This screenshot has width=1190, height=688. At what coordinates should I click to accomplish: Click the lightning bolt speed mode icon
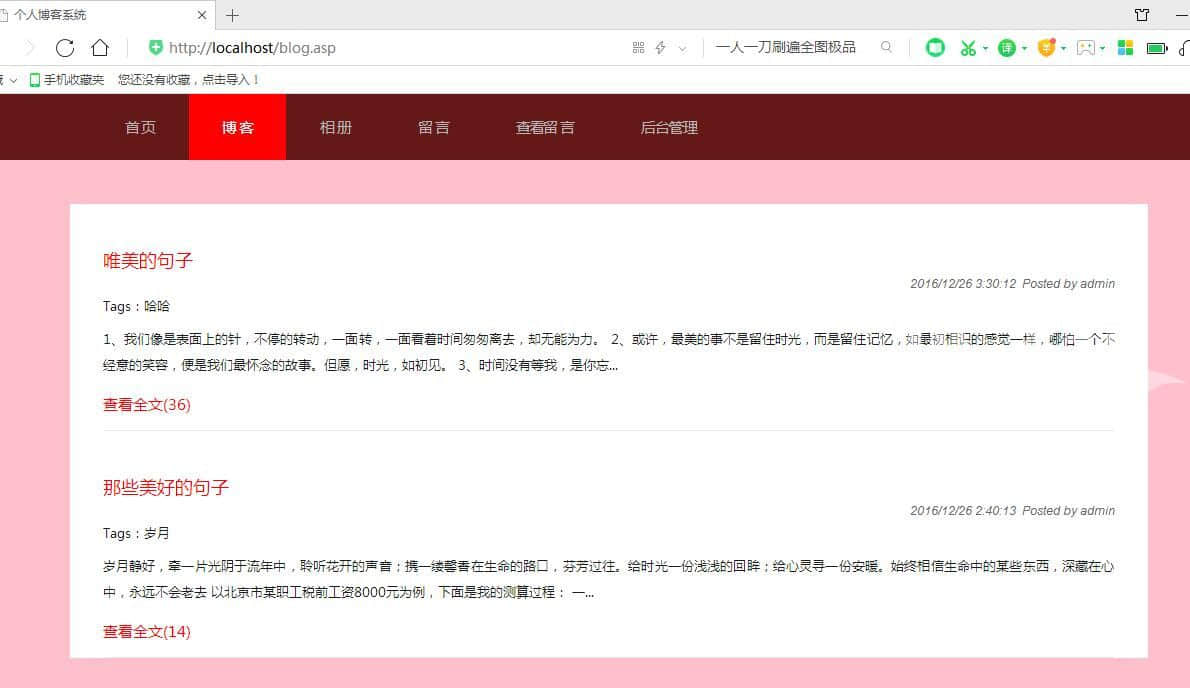(660, 48)
